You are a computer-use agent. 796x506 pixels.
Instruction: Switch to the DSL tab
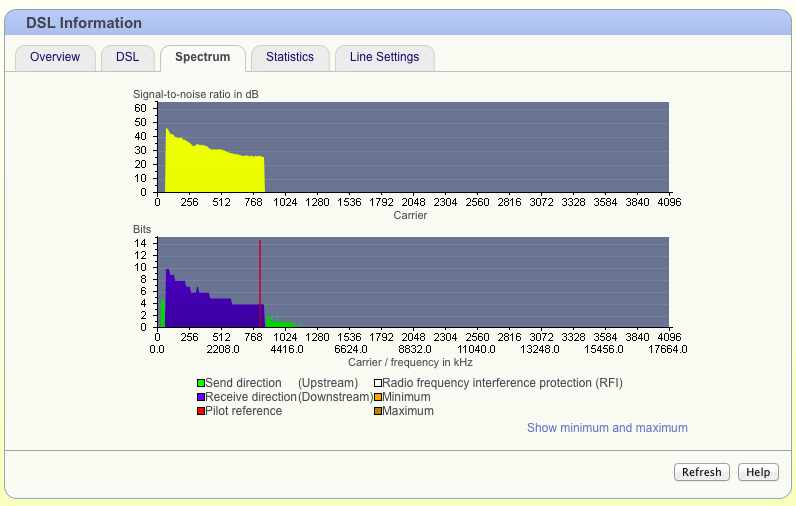pos(127,58)
